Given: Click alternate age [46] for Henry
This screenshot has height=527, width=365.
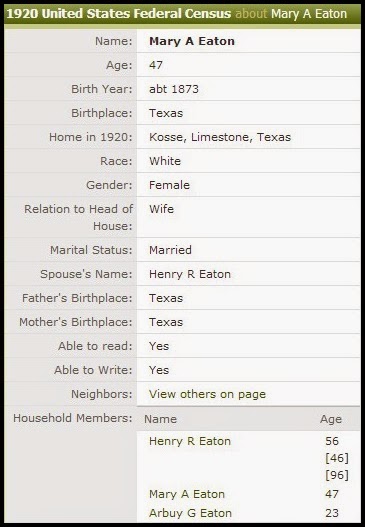Looking at the screenshot, I should click(337, 458).
